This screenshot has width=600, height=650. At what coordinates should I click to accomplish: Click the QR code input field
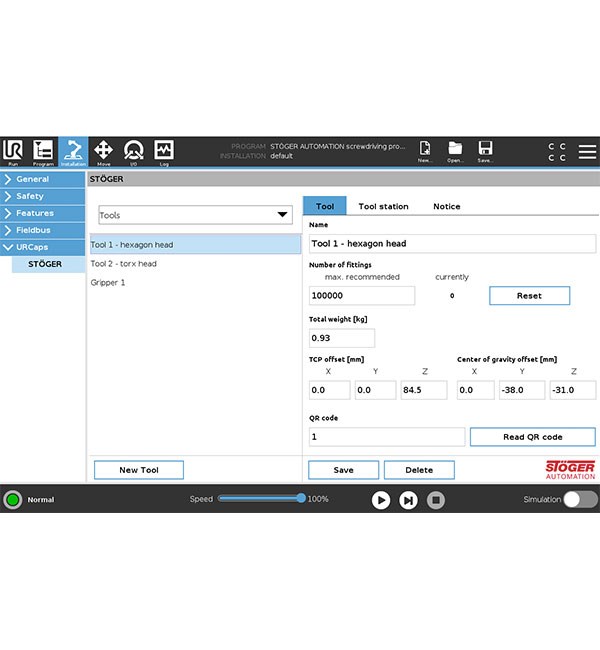387,437
